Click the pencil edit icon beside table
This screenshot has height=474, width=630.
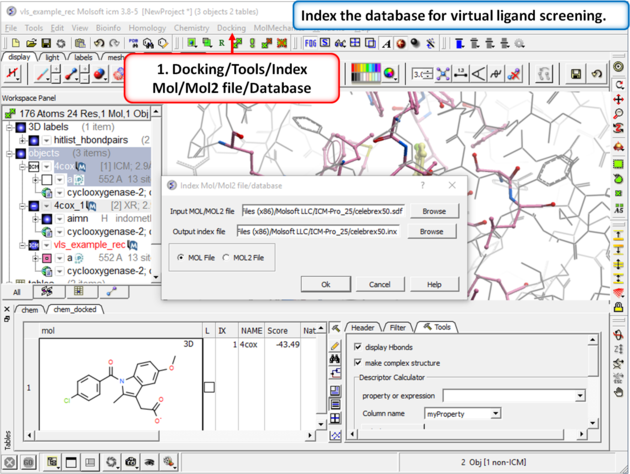pyautogui.click(x=336, y=346)
